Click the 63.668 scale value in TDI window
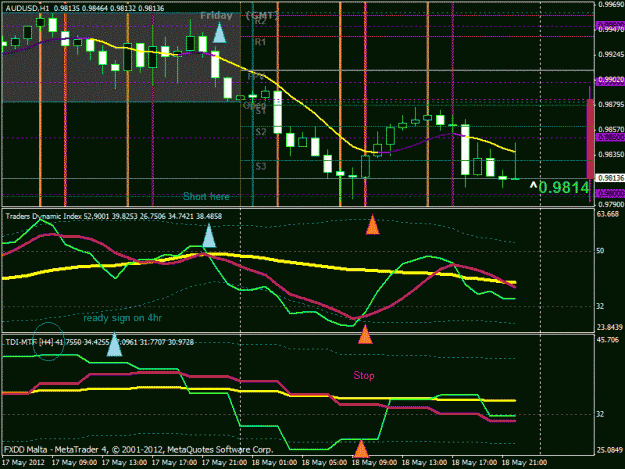The width and height of the screenshot is (625, 469). [x=607, y=214]
